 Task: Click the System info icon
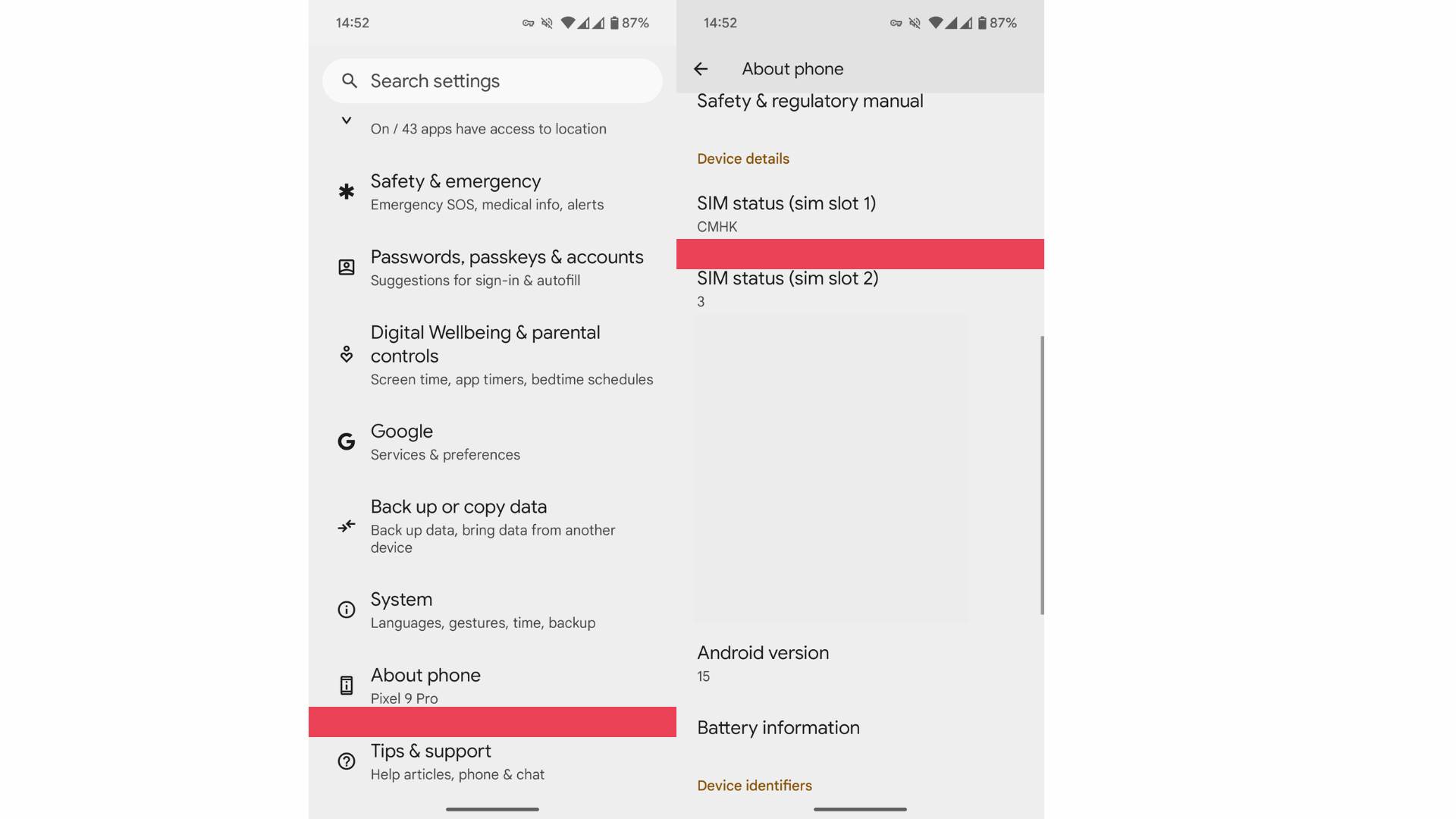tap(347, 610)
